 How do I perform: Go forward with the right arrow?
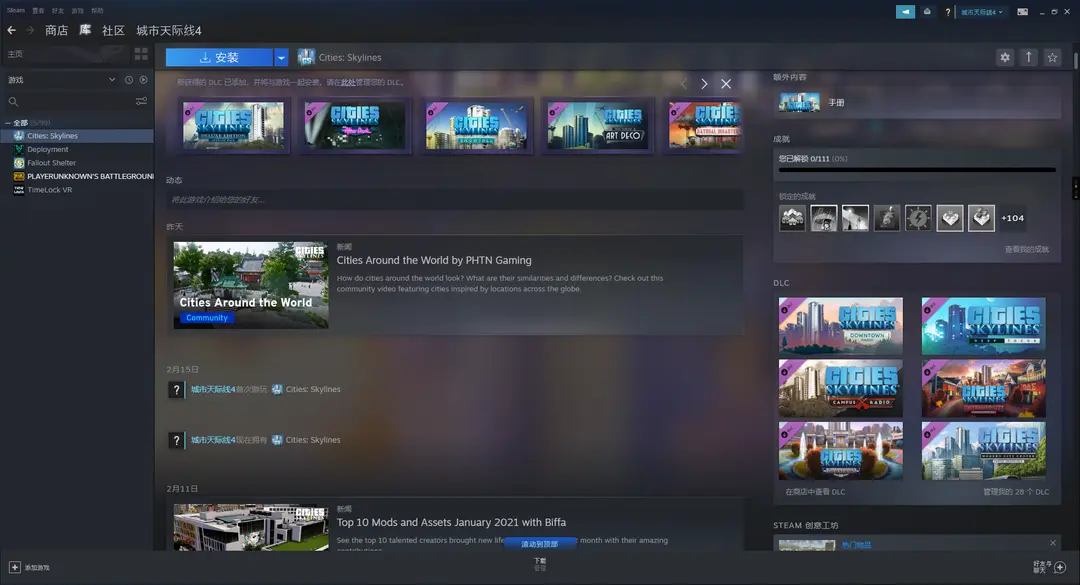pos(30,30)
